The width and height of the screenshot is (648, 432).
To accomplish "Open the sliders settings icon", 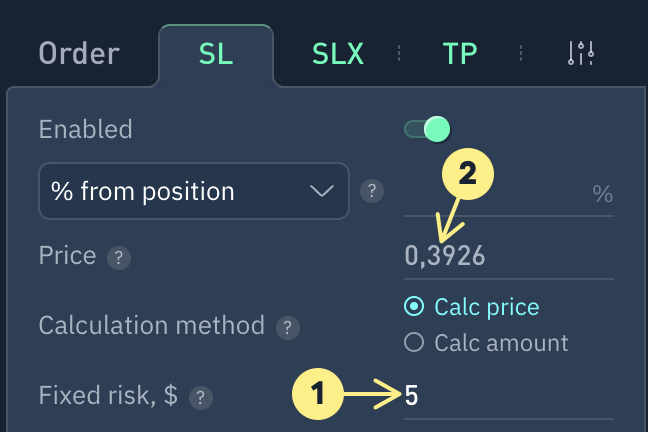I will [581, 53].
